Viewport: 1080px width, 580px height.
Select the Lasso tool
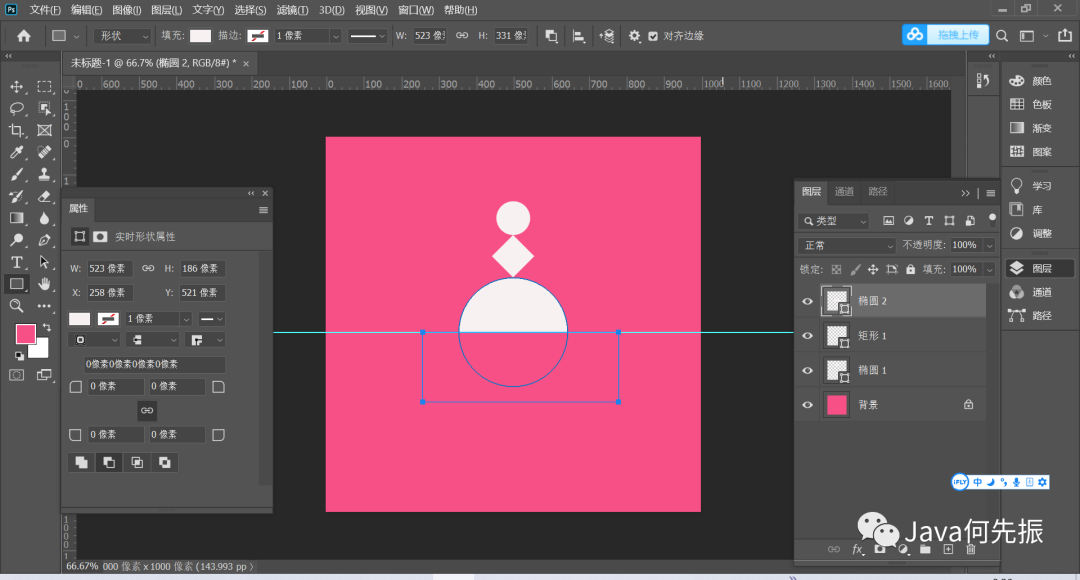click(17, 108)
